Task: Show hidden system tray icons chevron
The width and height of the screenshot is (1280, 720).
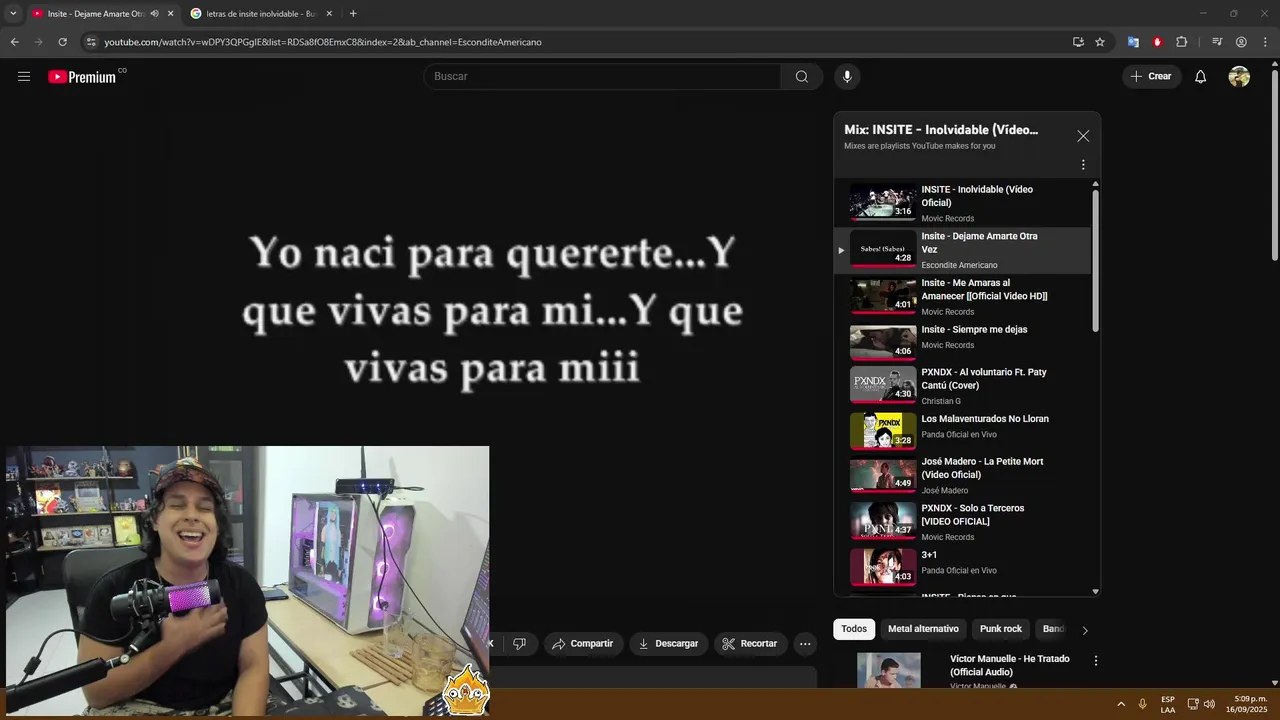Action: coord(1120,704)
